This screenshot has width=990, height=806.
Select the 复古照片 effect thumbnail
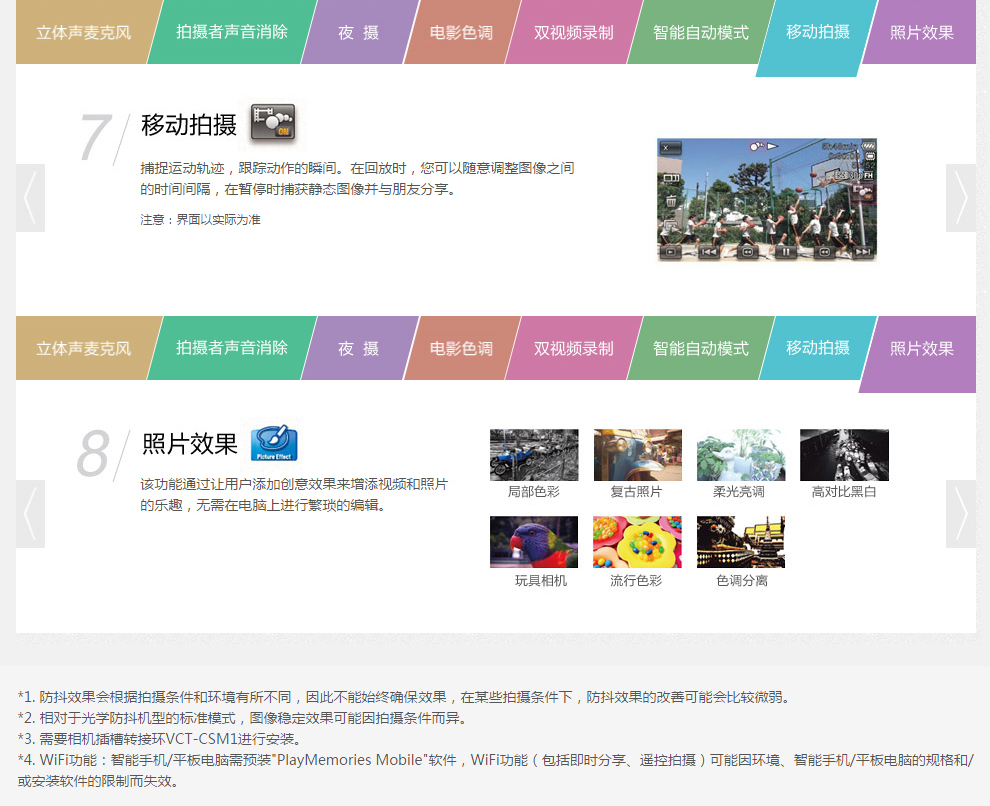637,455
